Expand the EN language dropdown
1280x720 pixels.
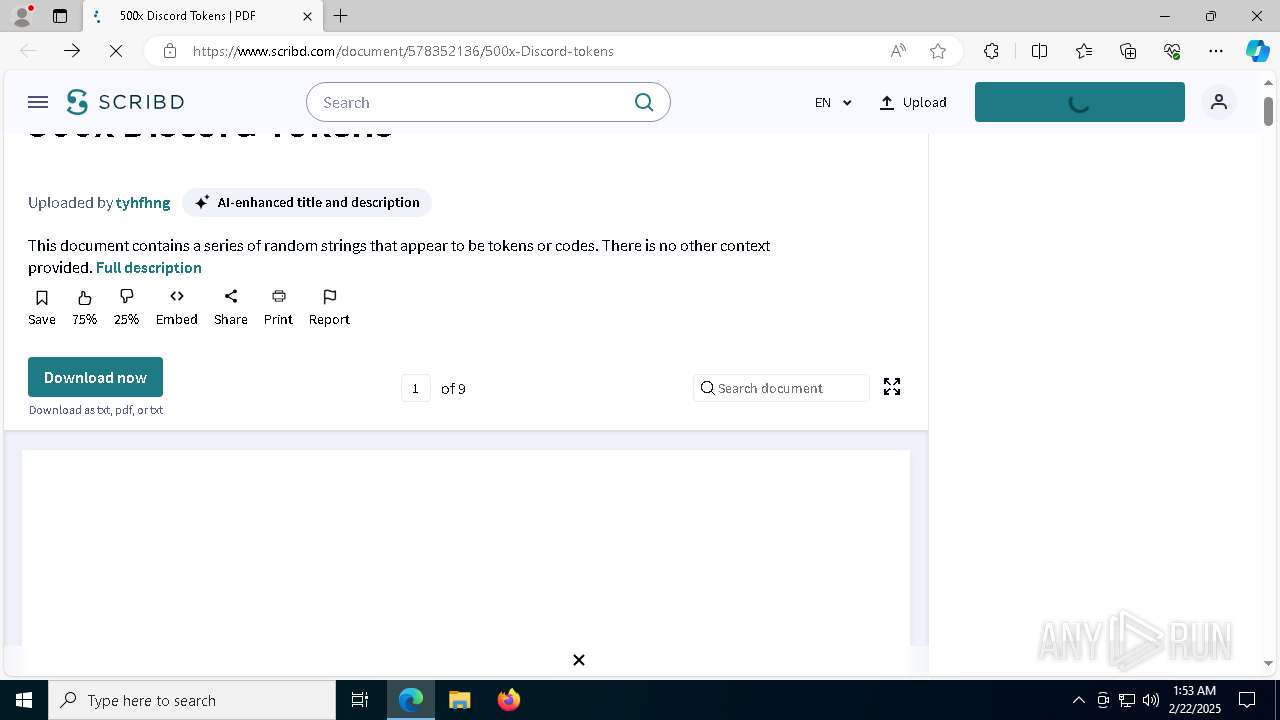833,102
